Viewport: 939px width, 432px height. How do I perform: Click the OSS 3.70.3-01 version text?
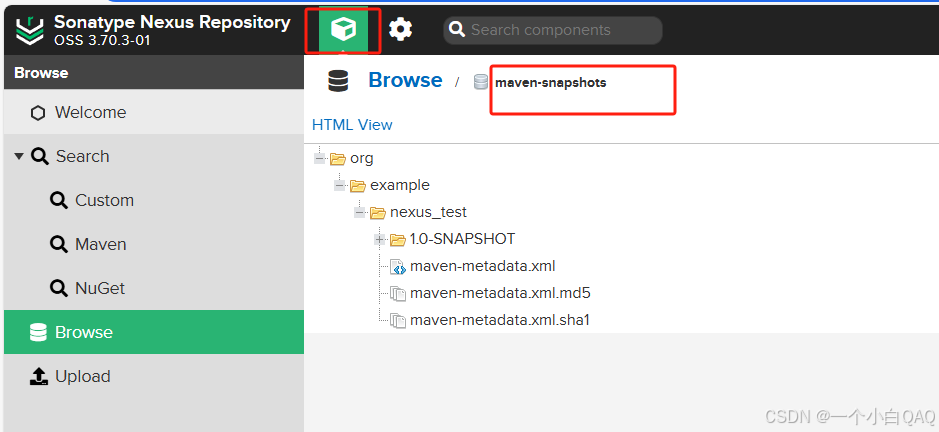102,41
